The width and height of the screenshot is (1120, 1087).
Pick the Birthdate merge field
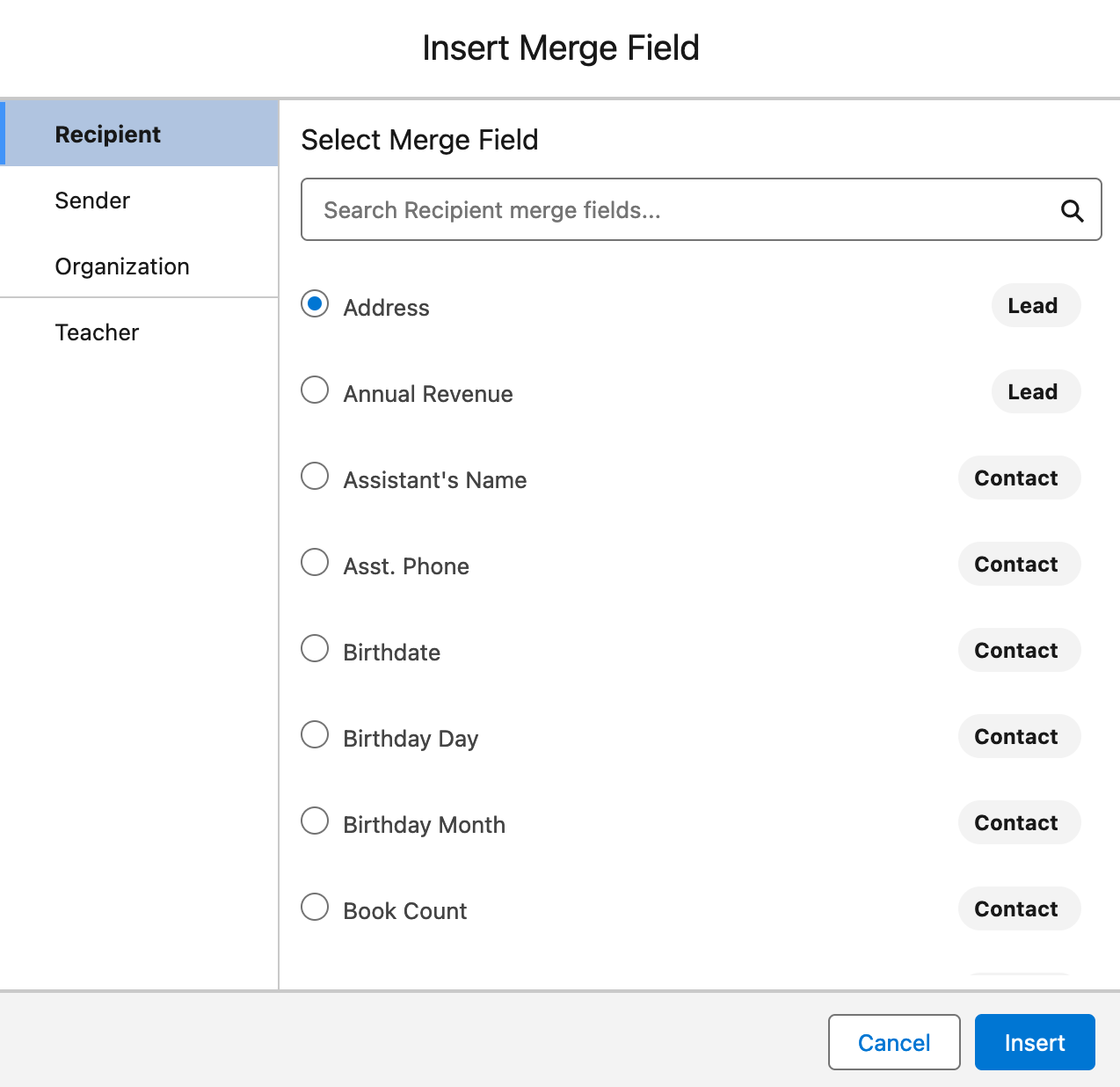click(315, 649)
